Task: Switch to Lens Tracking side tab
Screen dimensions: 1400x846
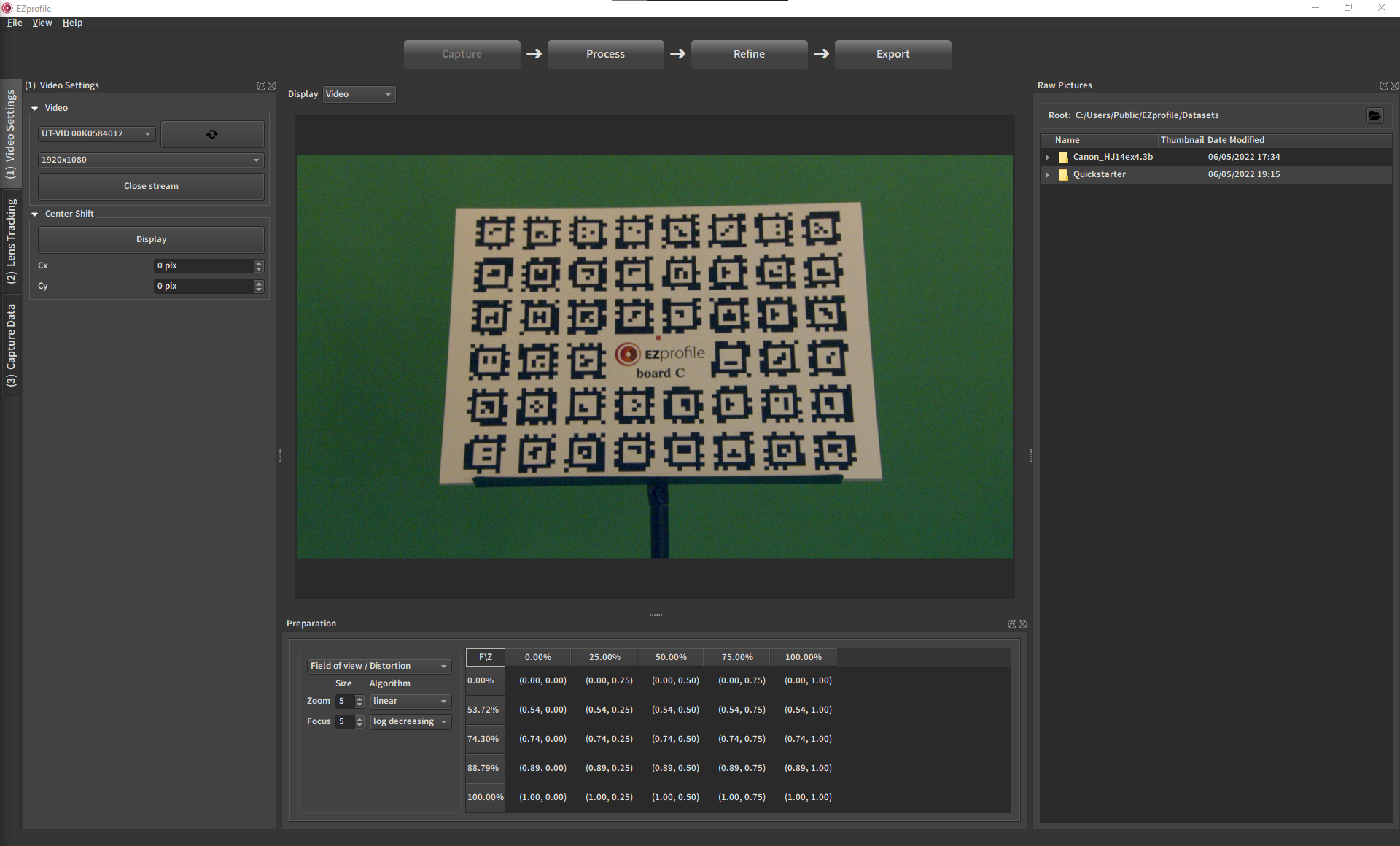Action: pos(11,241)
